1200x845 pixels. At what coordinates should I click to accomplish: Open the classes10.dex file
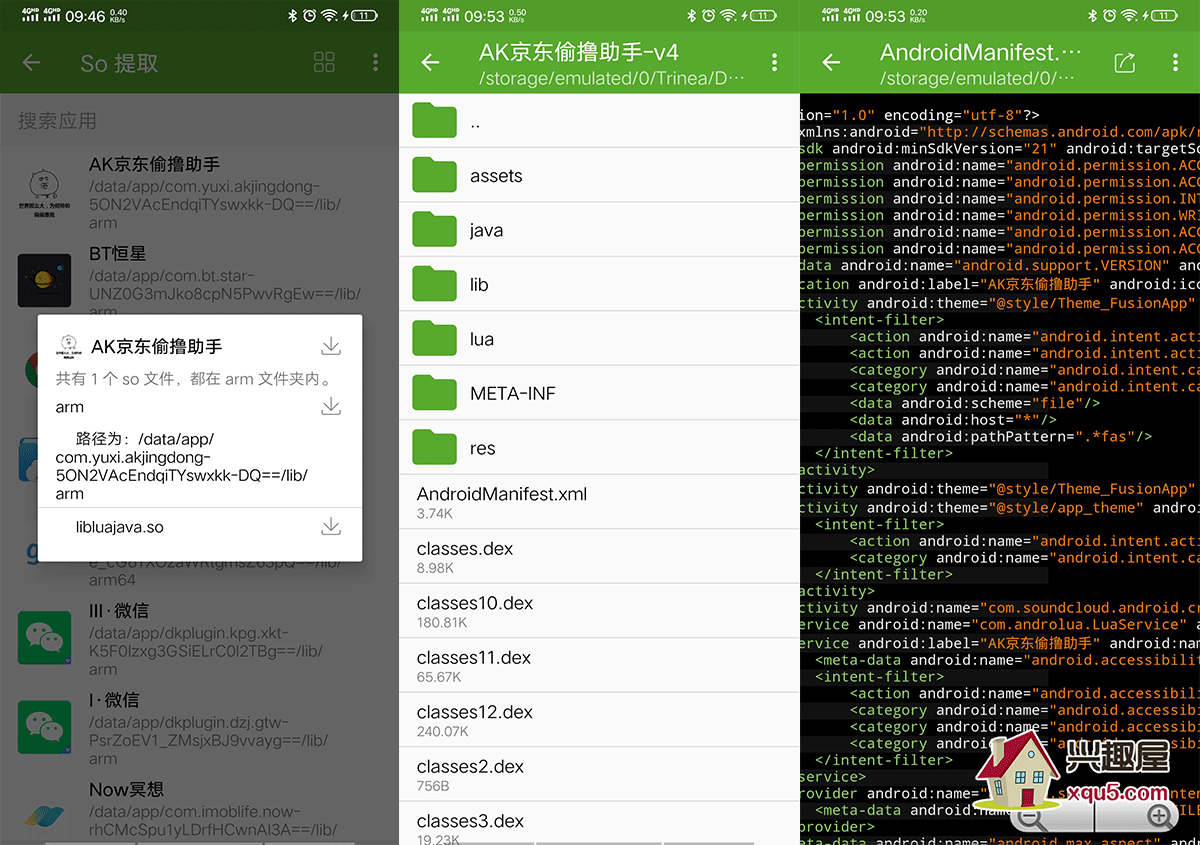click(x=600, y=611)
